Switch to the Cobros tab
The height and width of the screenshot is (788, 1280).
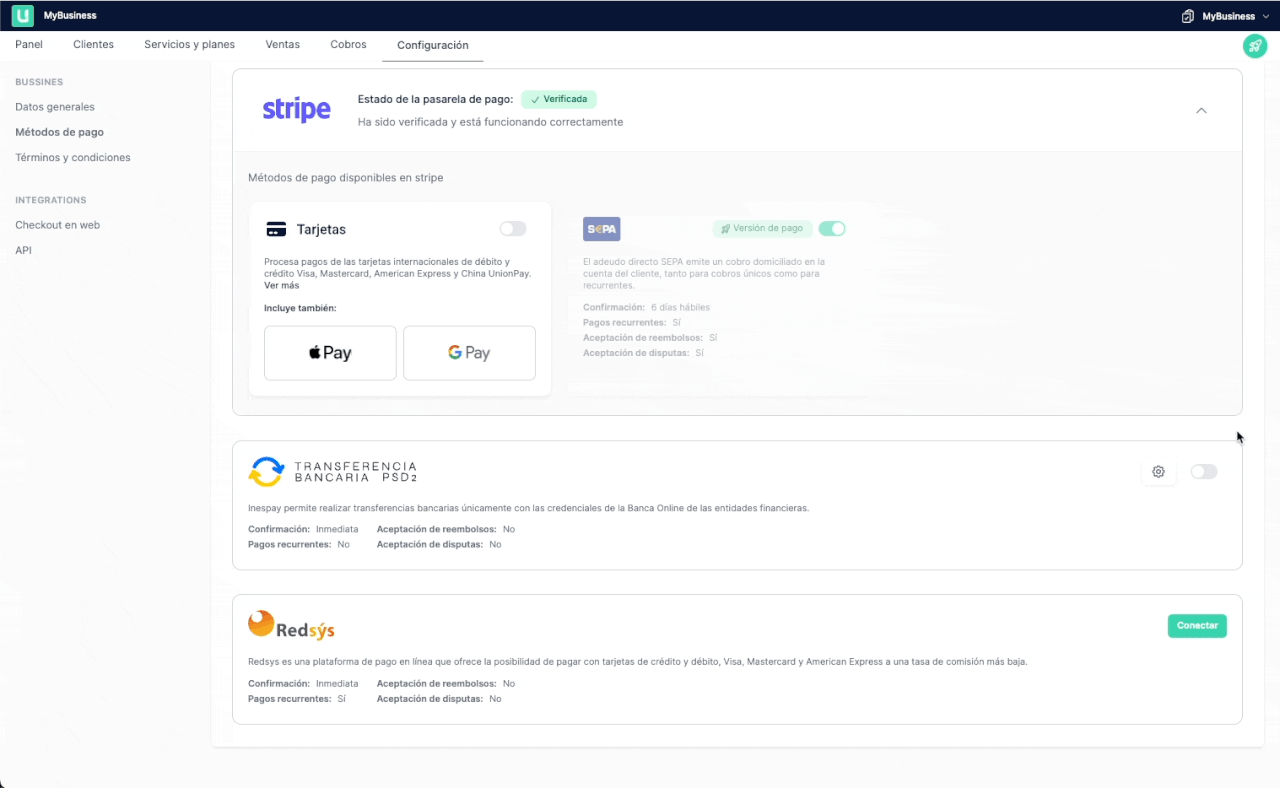[x=348, y=45]
